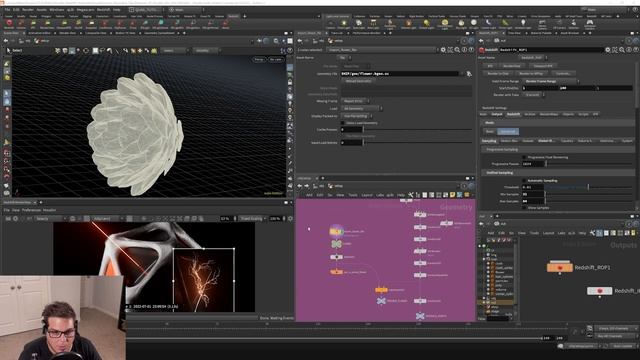Click gear icon in file node parameter panel
This screenshot has width=640, height=360.
443,50
